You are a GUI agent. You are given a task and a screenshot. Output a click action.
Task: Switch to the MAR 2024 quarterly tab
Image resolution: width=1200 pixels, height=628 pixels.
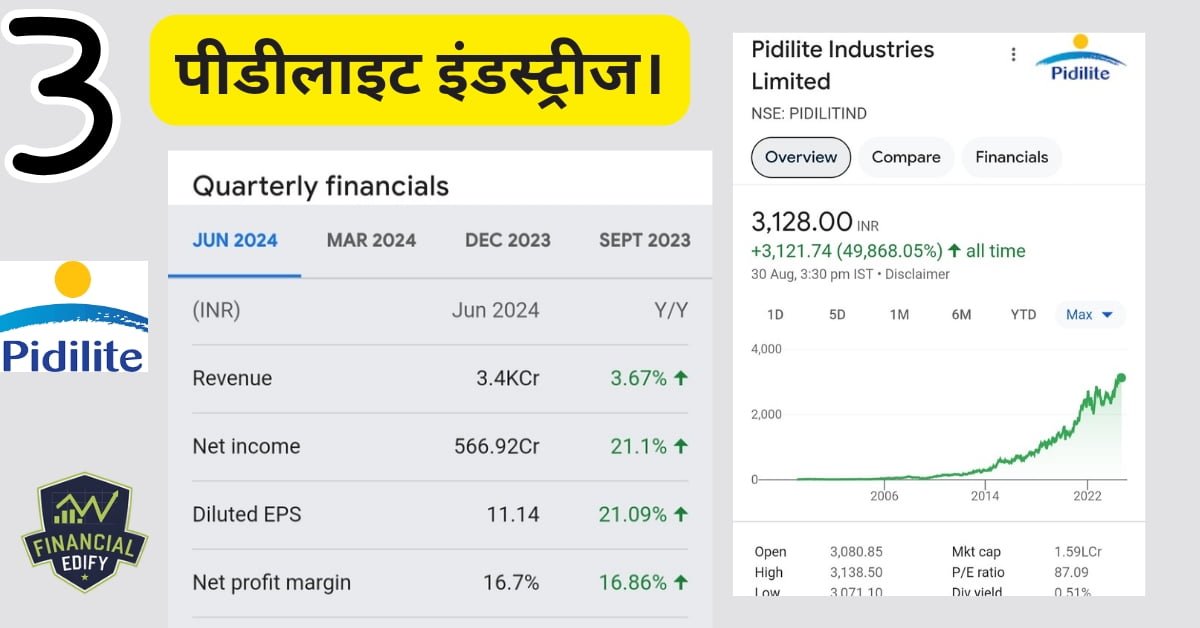371,240
